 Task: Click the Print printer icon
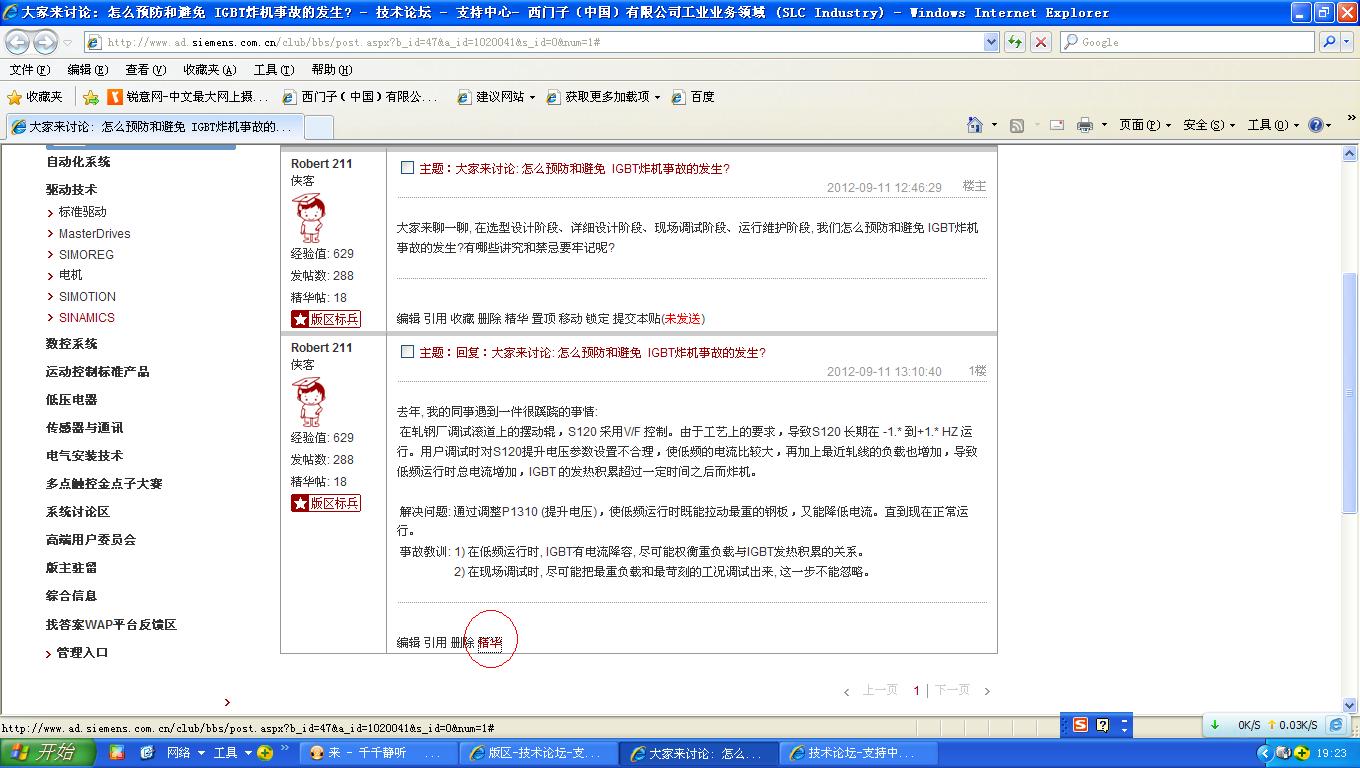pos(1085,125)
